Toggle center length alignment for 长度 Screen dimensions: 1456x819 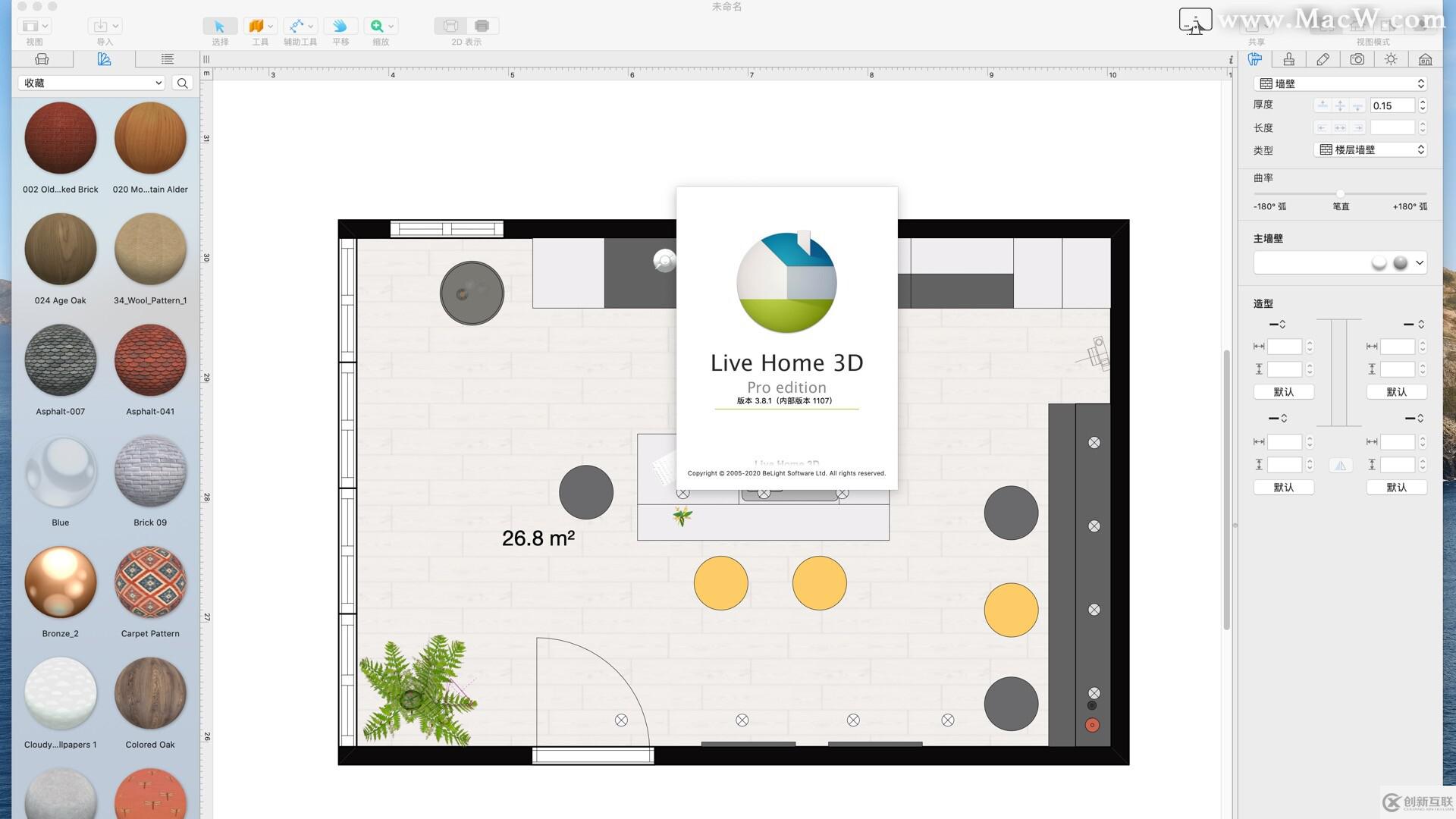(x=1339, y=127)
